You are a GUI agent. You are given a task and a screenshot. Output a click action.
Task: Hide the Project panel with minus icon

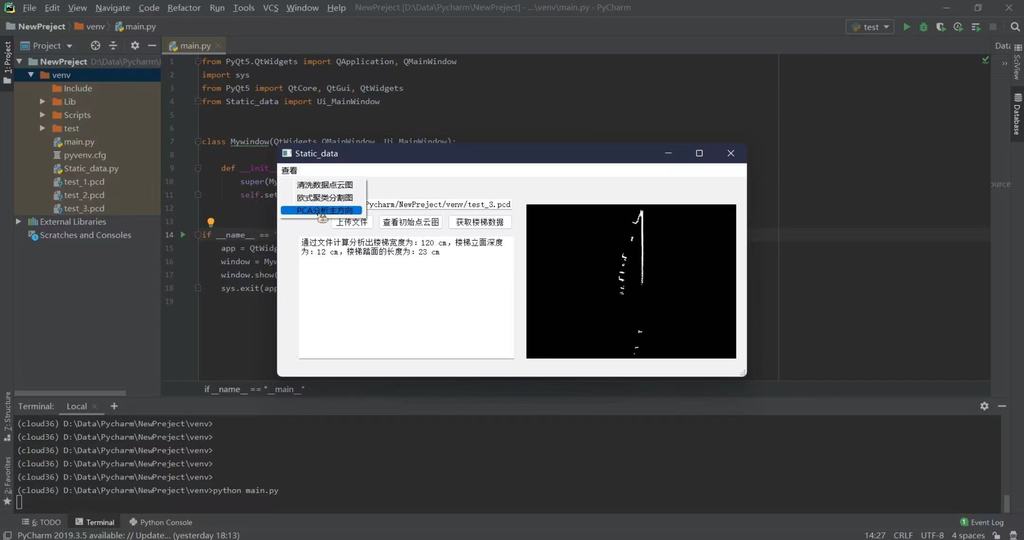click(152, 46)
